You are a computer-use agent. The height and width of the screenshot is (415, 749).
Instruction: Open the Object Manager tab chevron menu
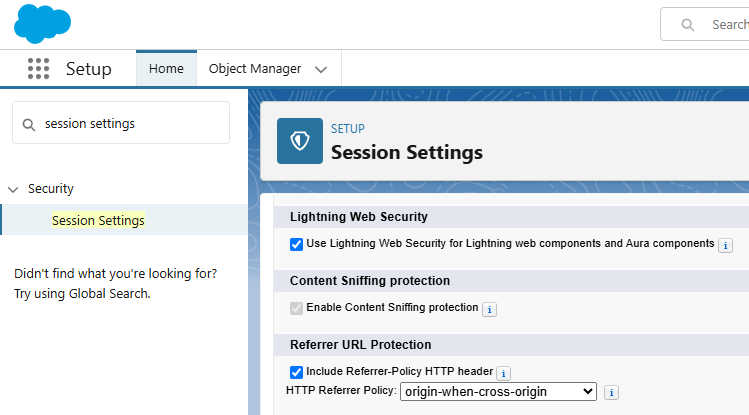[321, 70]
